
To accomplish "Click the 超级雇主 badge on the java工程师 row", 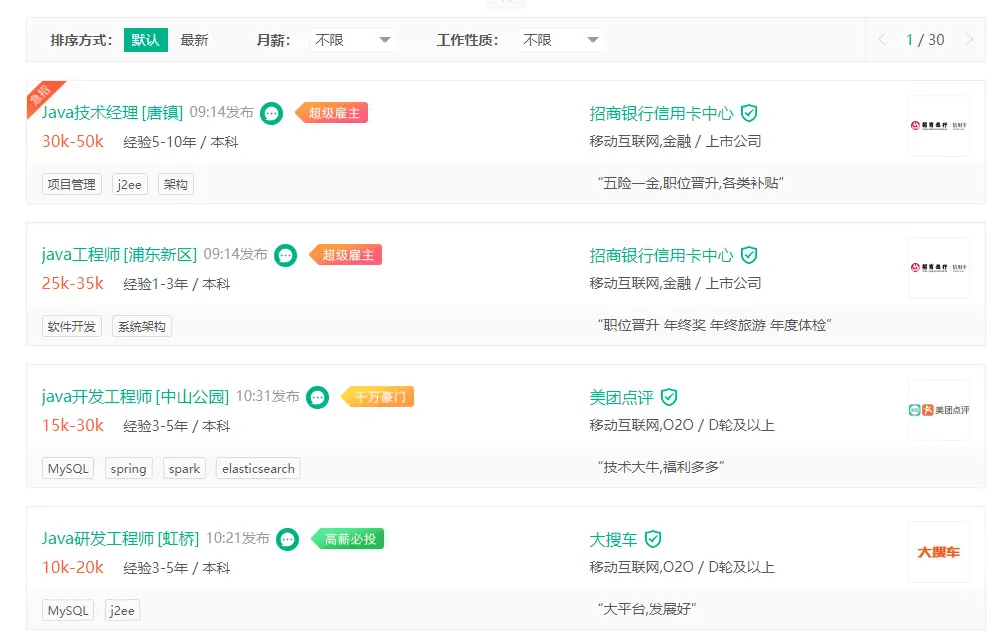I will click(346, 255).
